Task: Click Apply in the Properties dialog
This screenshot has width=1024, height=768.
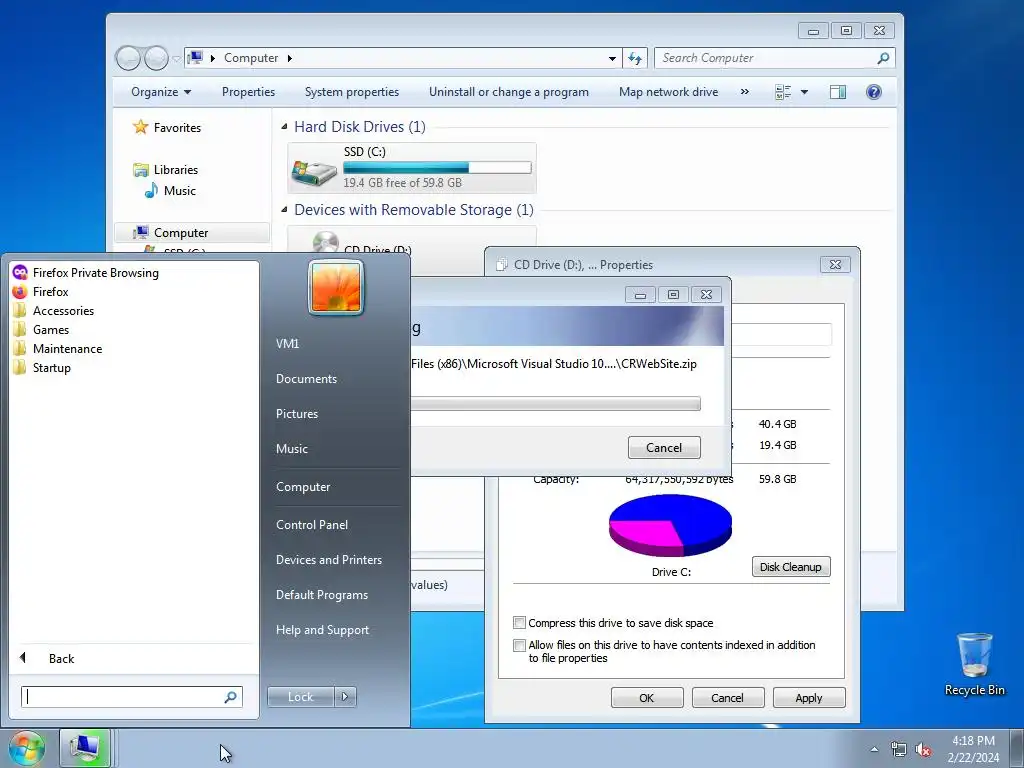Action: coord(809,697)
